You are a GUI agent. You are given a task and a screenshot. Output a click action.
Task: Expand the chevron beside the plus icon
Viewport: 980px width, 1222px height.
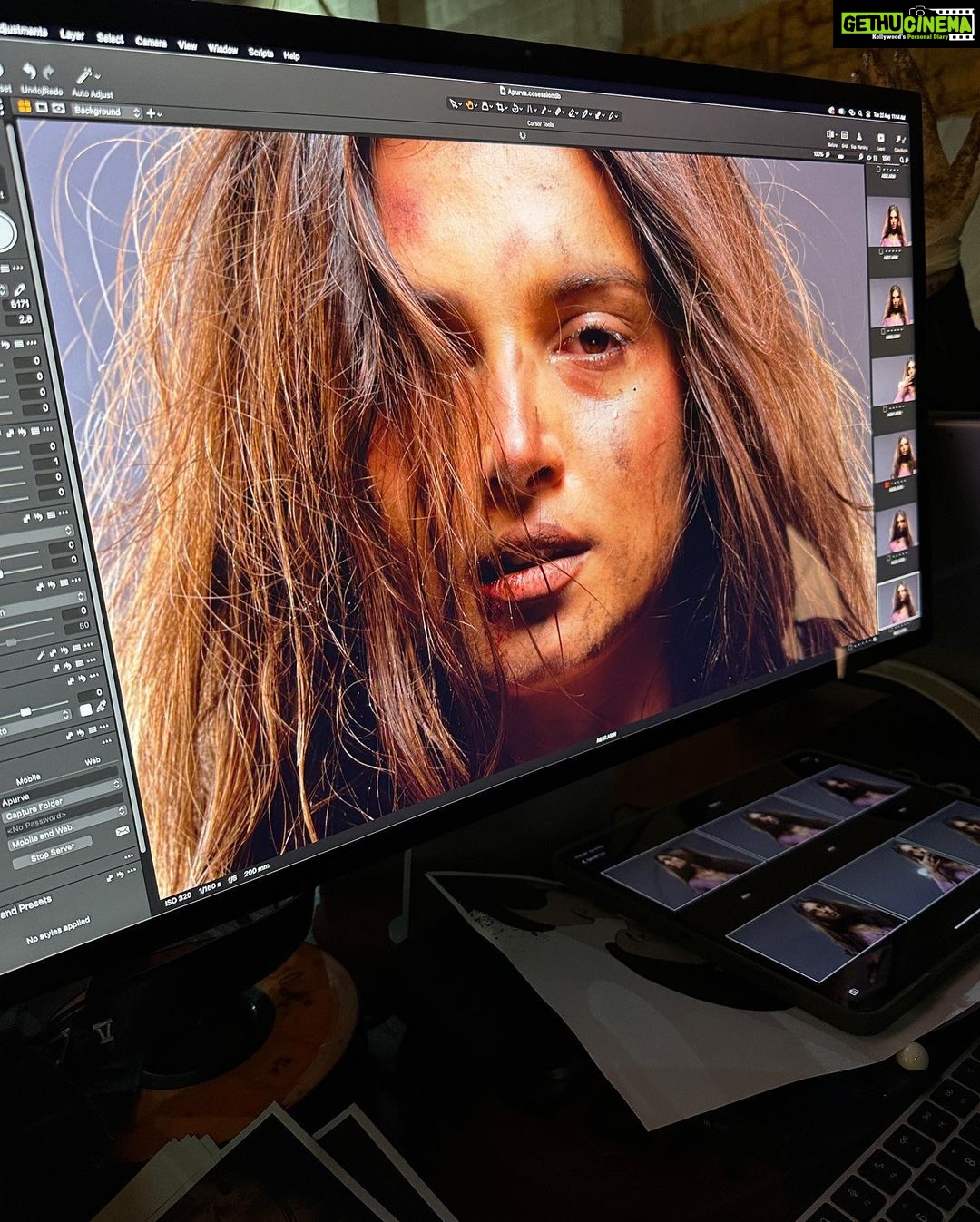(160, 114)
